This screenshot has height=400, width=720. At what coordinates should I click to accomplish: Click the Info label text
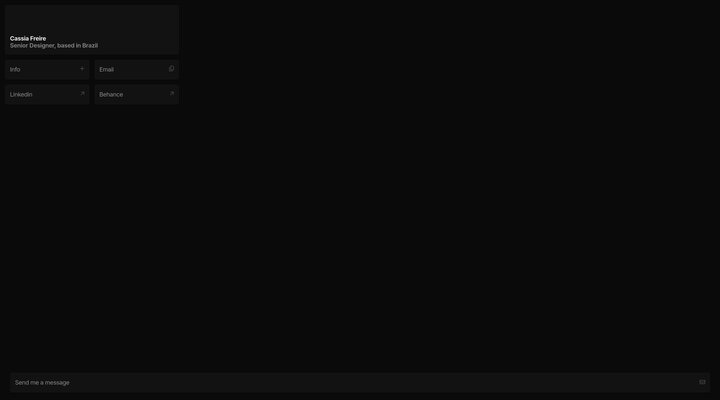point(15,69)
